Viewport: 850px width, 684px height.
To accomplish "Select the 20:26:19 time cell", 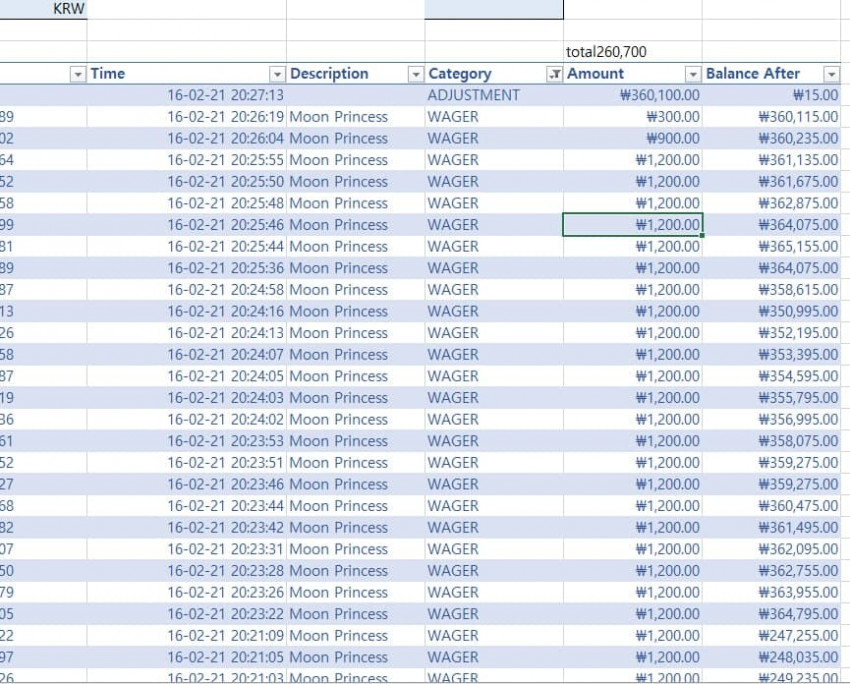I will coord(186,117).
